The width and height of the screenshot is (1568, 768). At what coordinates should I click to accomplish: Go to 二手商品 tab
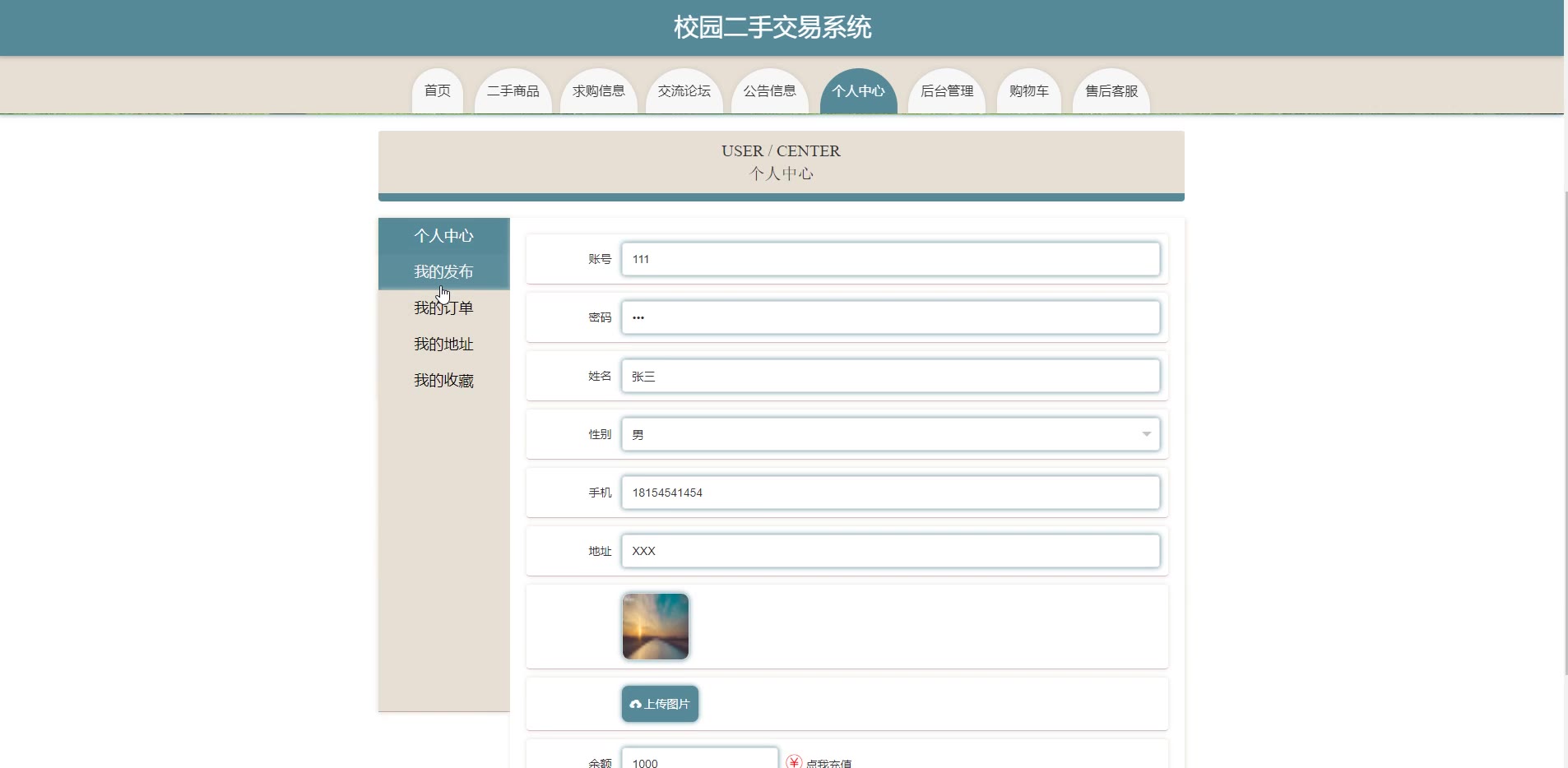pos(513,91)
